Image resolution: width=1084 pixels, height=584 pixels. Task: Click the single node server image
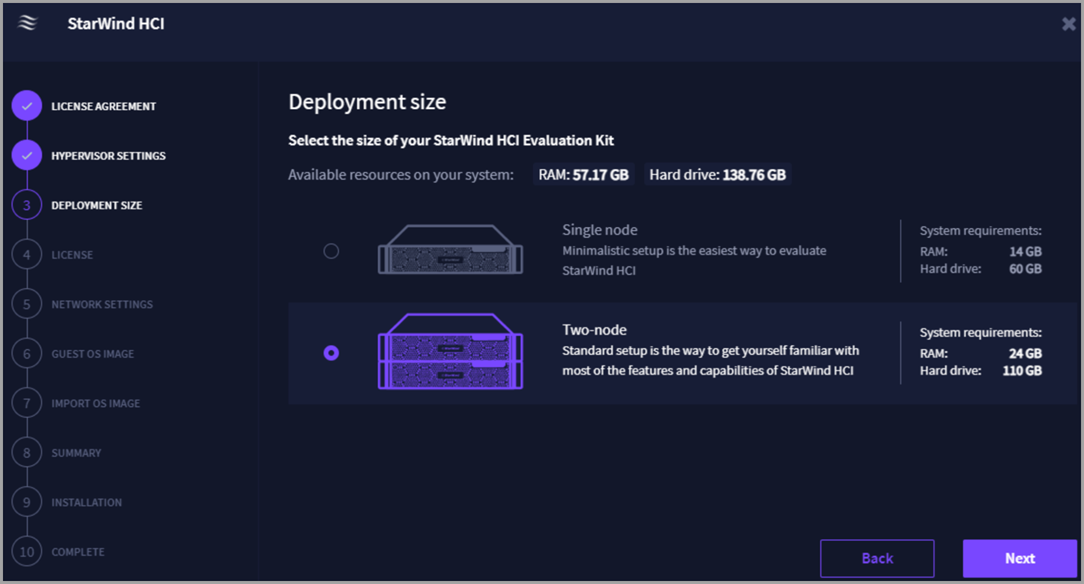[450, 250]
